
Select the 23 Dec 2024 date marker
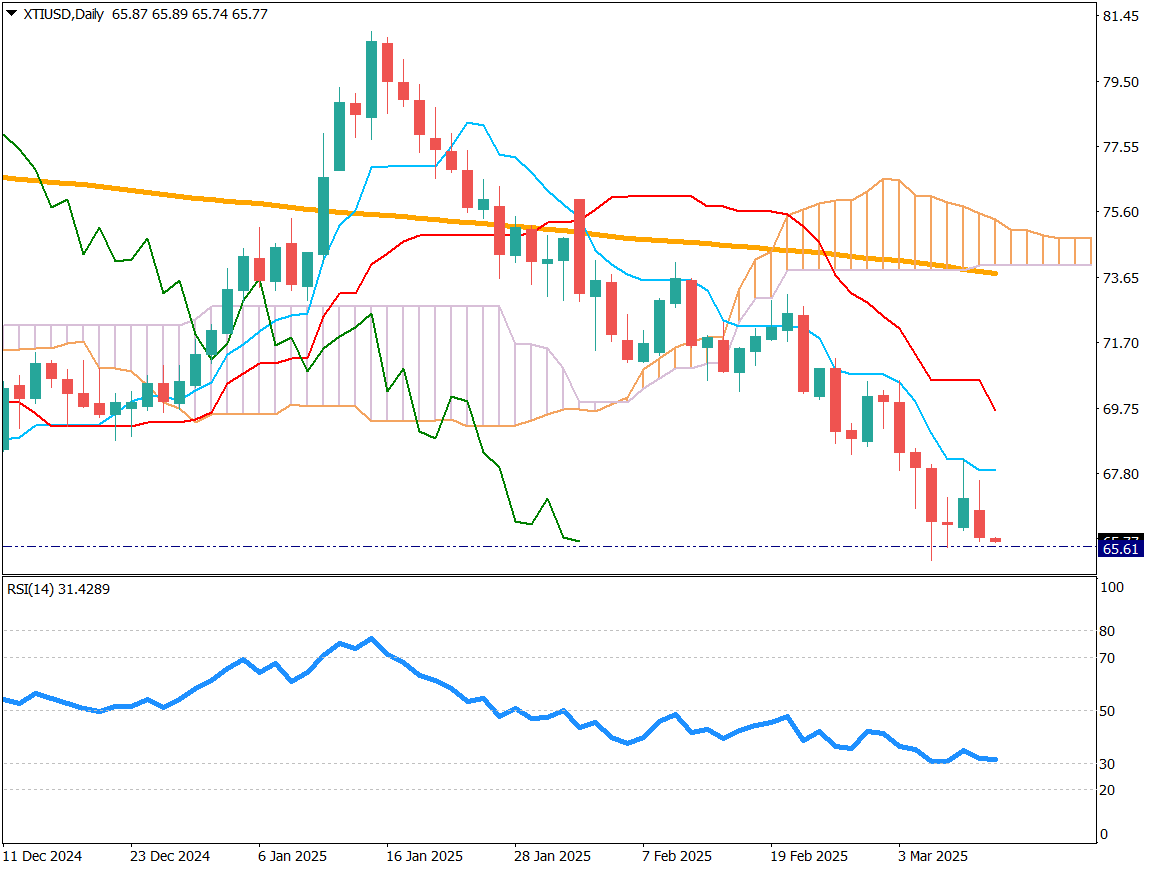(169, 856)
